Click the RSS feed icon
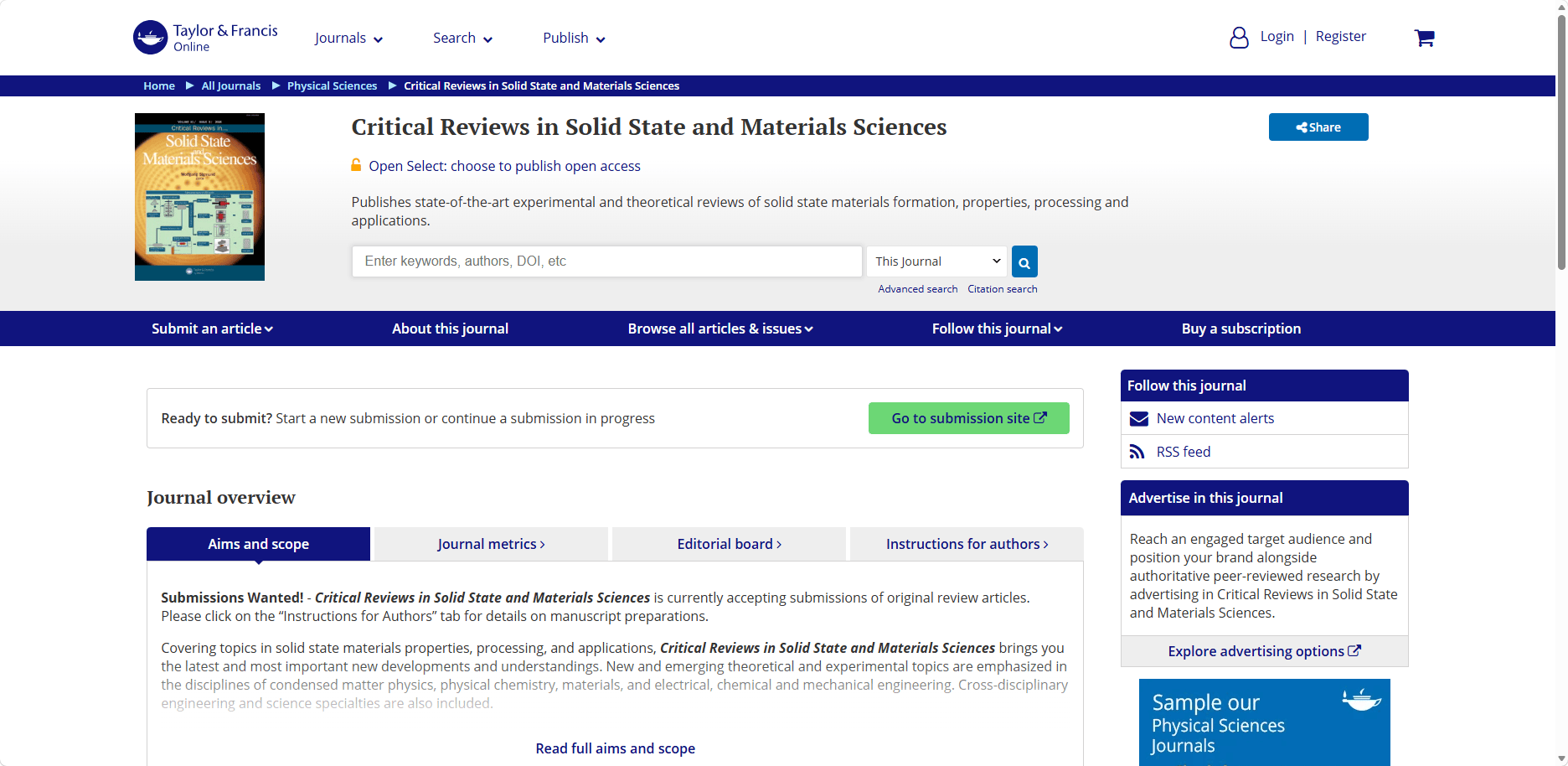 (x=1137, y=452)
